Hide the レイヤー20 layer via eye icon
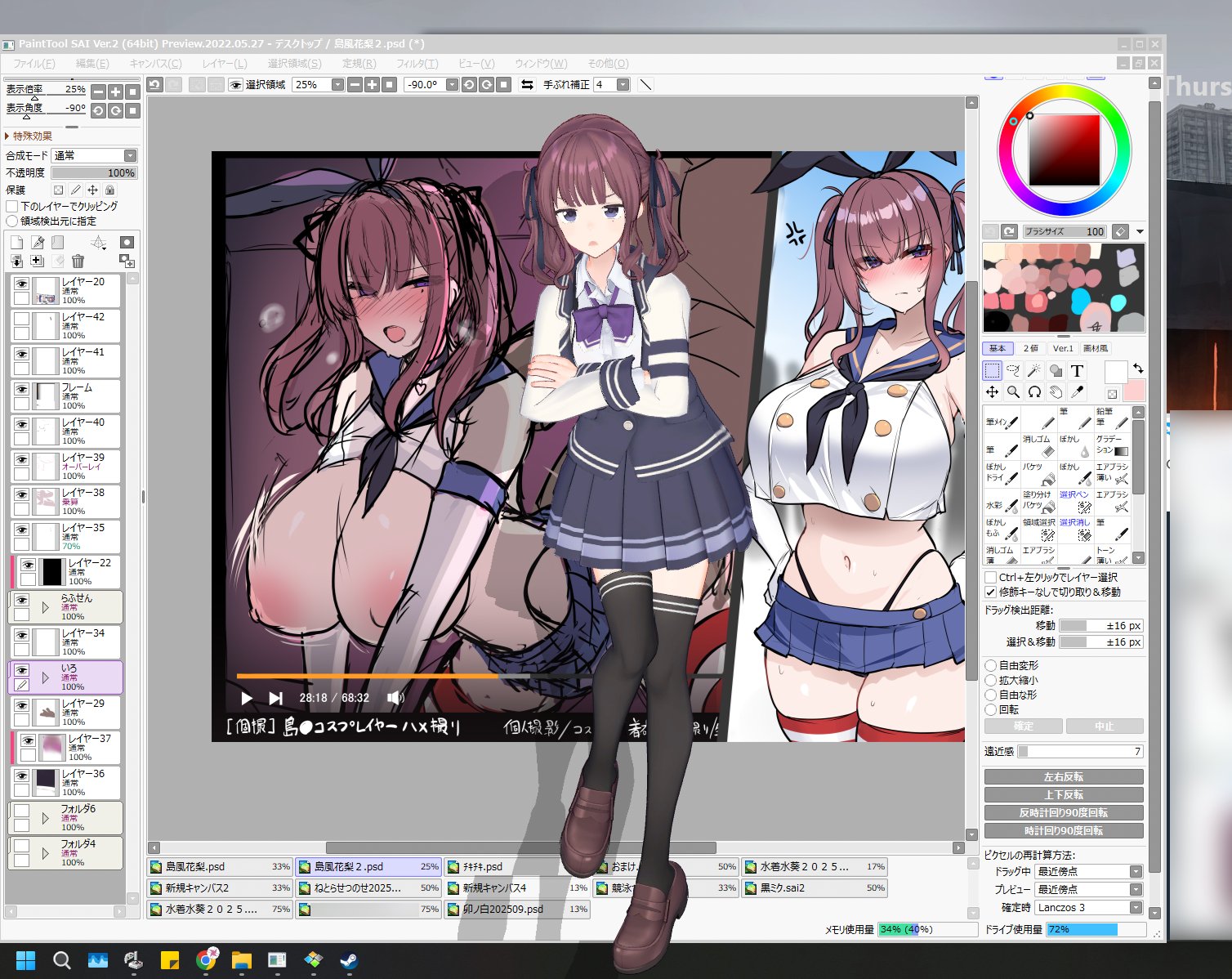The height and width of the screenshot is (979, 1232). (22, 284)
